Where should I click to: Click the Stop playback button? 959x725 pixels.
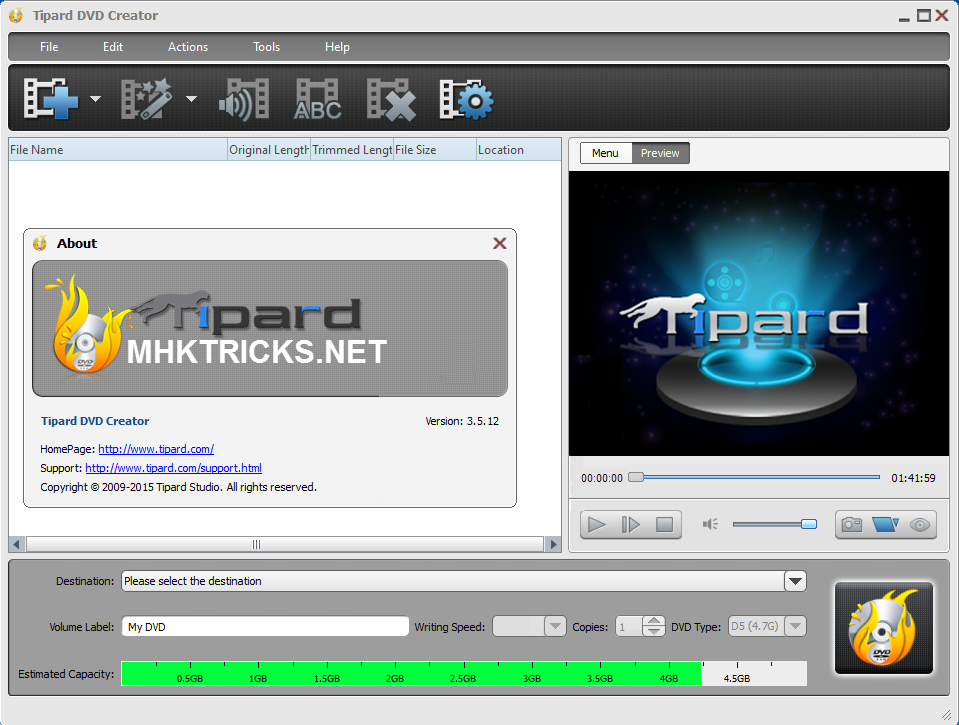[665, 525]
